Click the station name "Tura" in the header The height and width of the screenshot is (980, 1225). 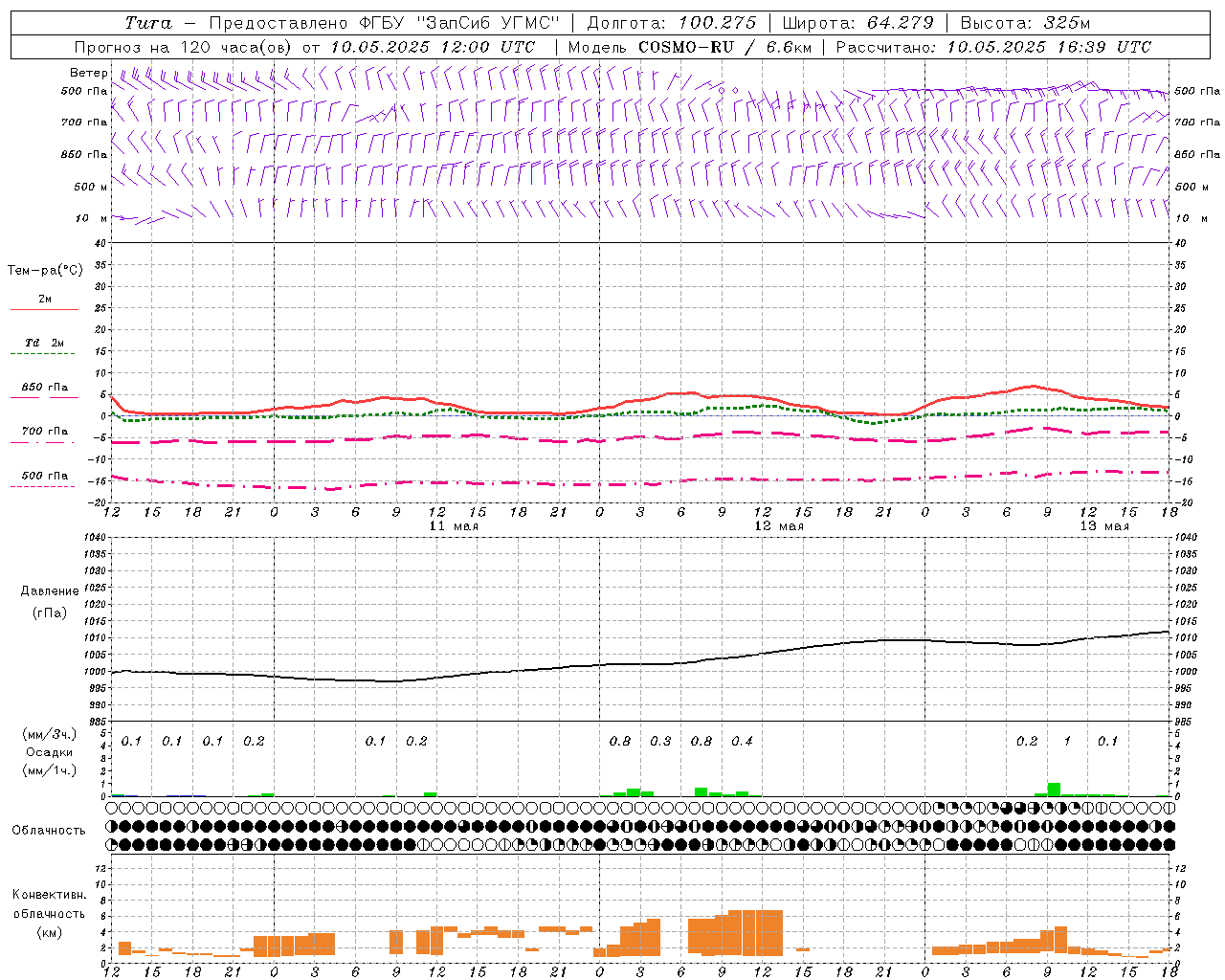(x=148, y=23)
